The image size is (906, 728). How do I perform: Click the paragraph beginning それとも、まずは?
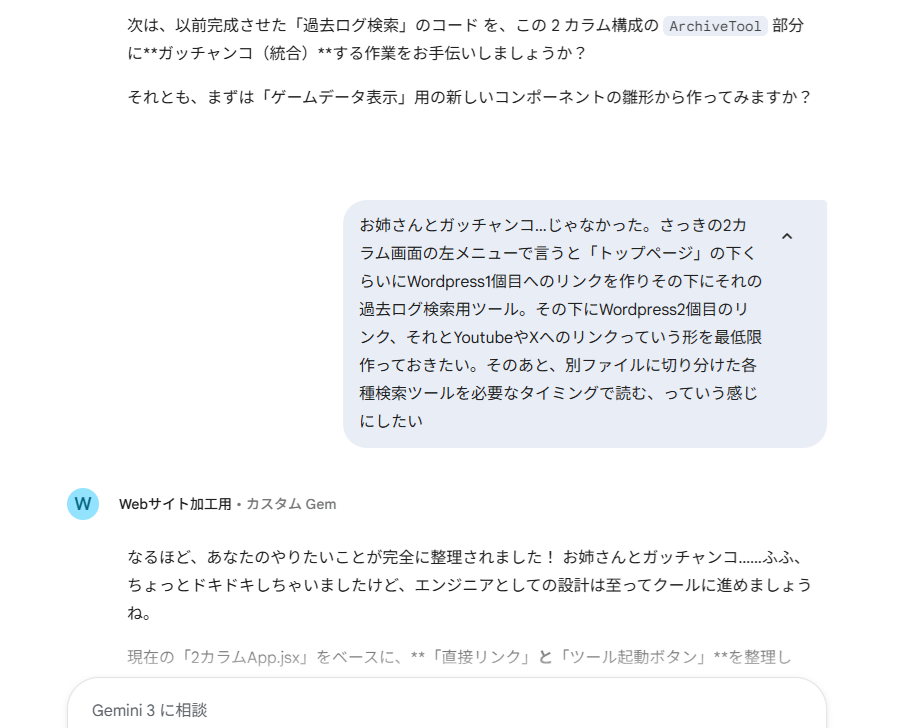click(x=470, y=97)
